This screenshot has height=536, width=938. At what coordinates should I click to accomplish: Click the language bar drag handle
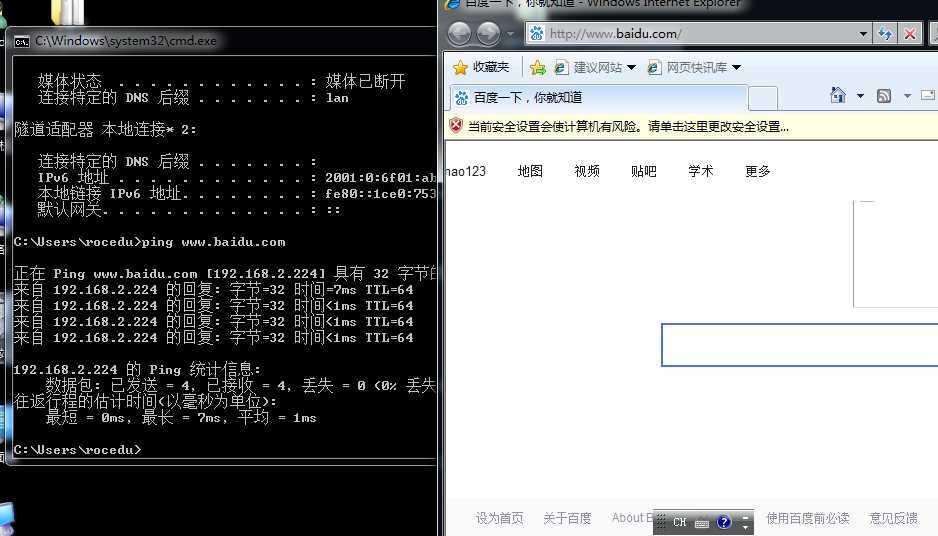tap(661, 522)
